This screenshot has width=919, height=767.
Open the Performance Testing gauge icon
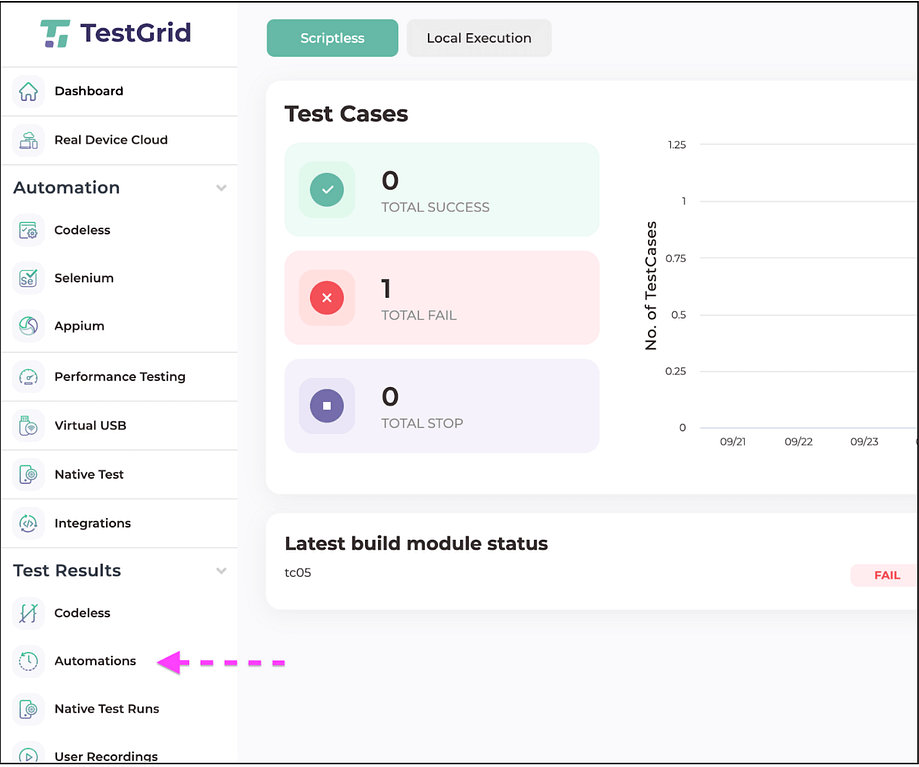point(28,377)
